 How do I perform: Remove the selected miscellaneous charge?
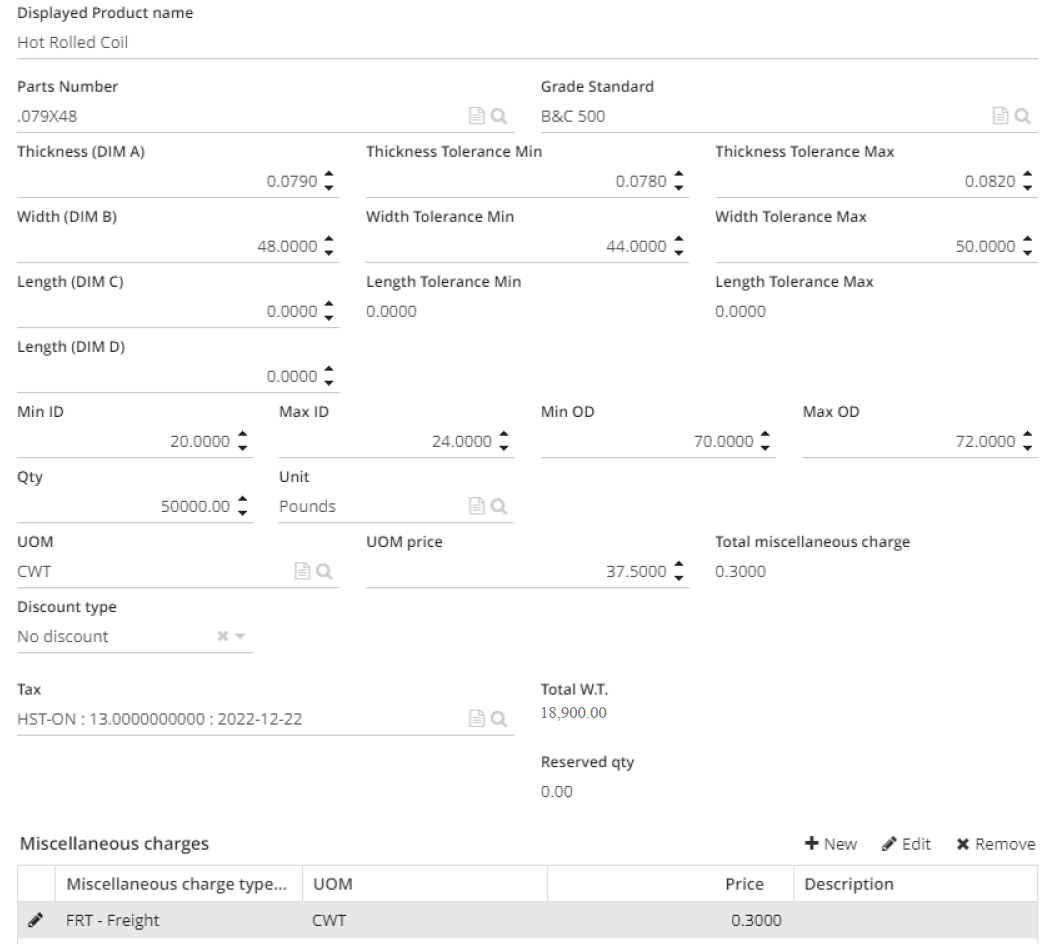pos(995,844)
